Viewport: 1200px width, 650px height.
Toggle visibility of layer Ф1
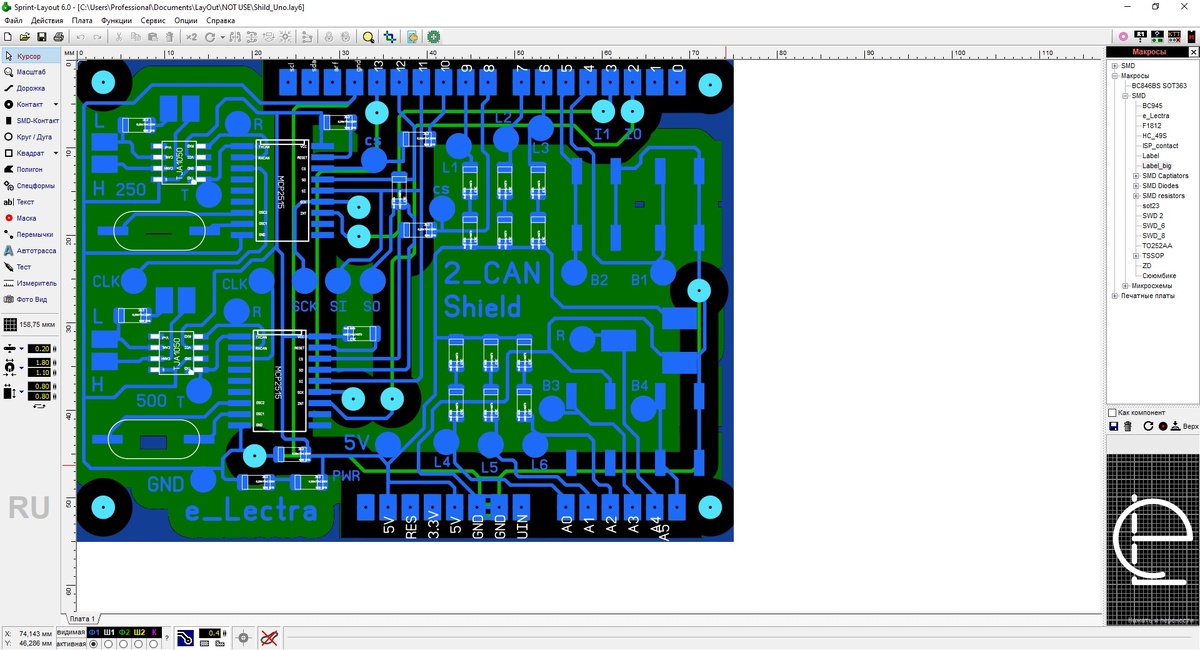point(94,632)
